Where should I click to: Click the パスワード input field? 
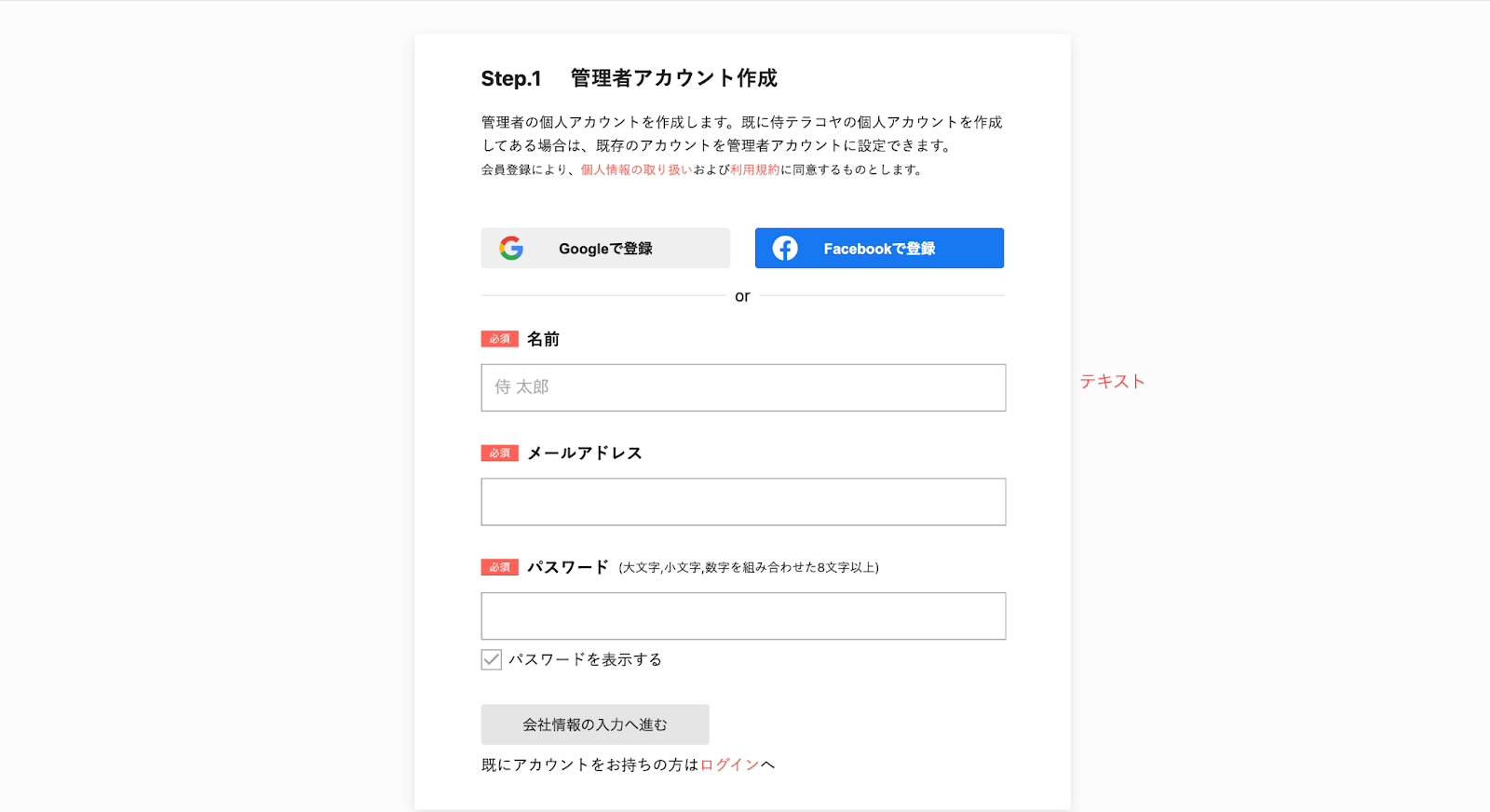coord(743,616)
